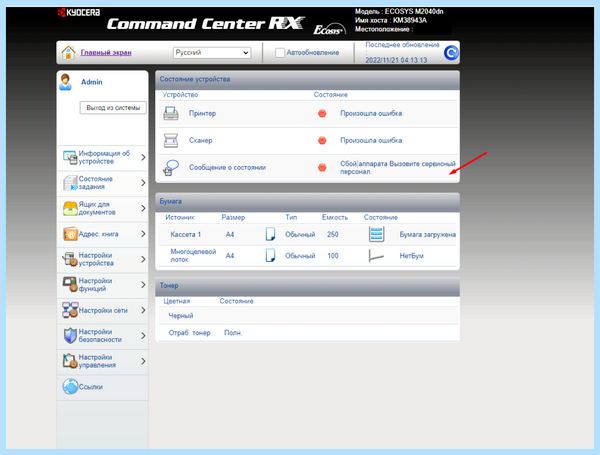Click the Сканер Произошла ошибка status text
Image resolution: width=600 pixels, height=455 pixels.
pyautogui.click(x=372, y=140)
